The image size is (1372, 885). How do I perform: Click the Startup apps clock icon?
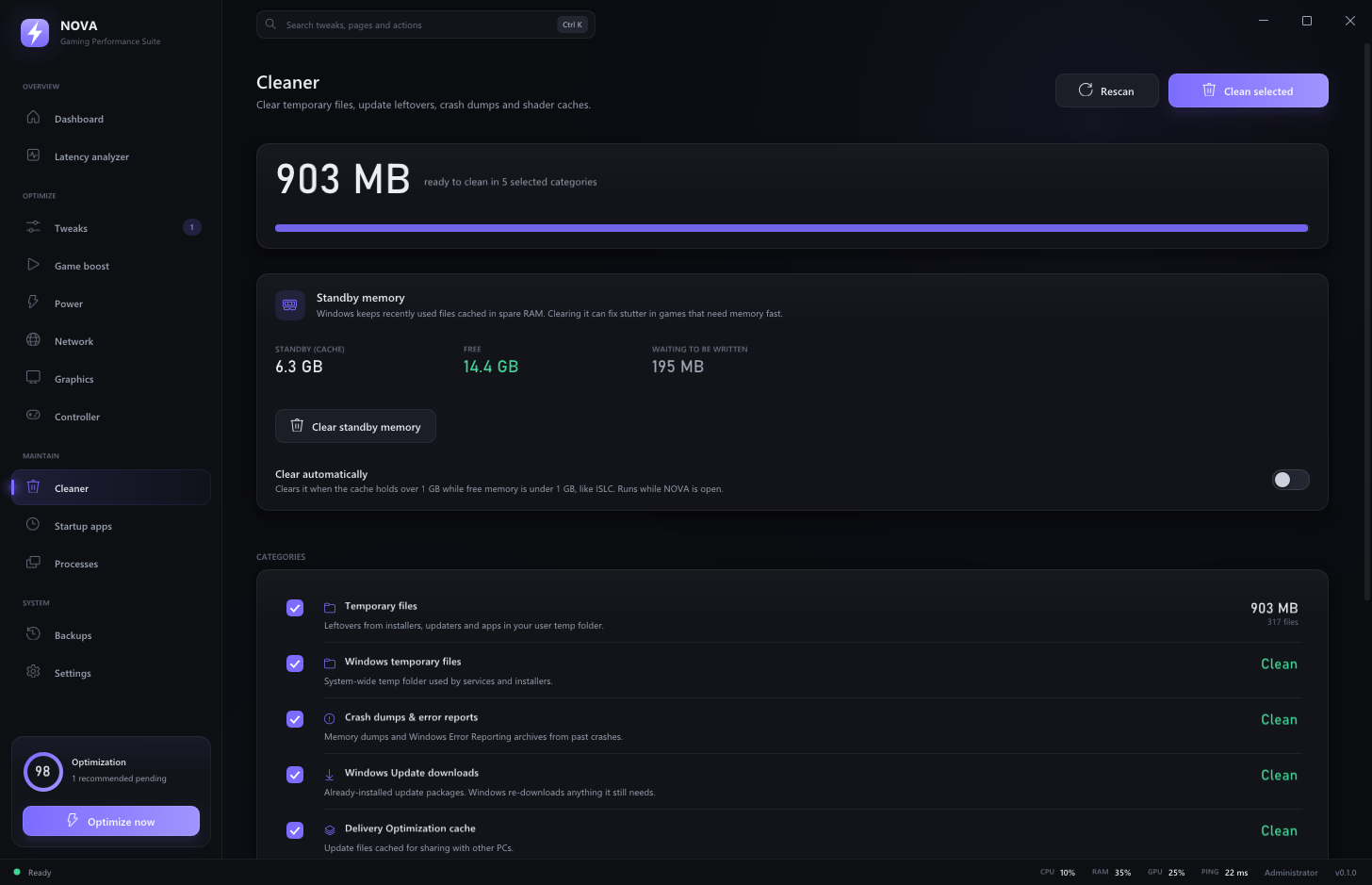tap(33, 525)
